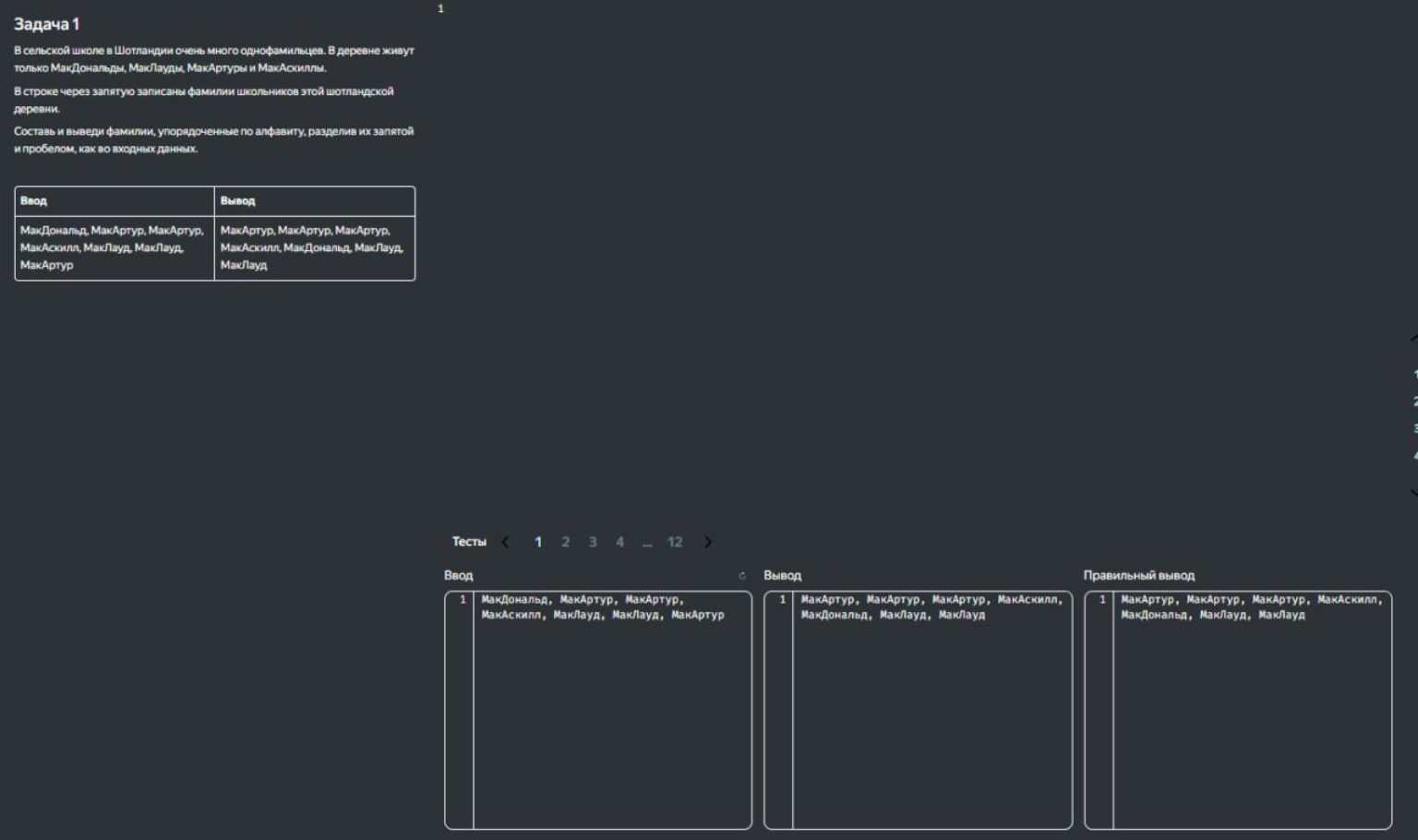The image size is (1418, 840).
Task: Open test number 3
Action: pyautogui.click(x=593, y=542)
